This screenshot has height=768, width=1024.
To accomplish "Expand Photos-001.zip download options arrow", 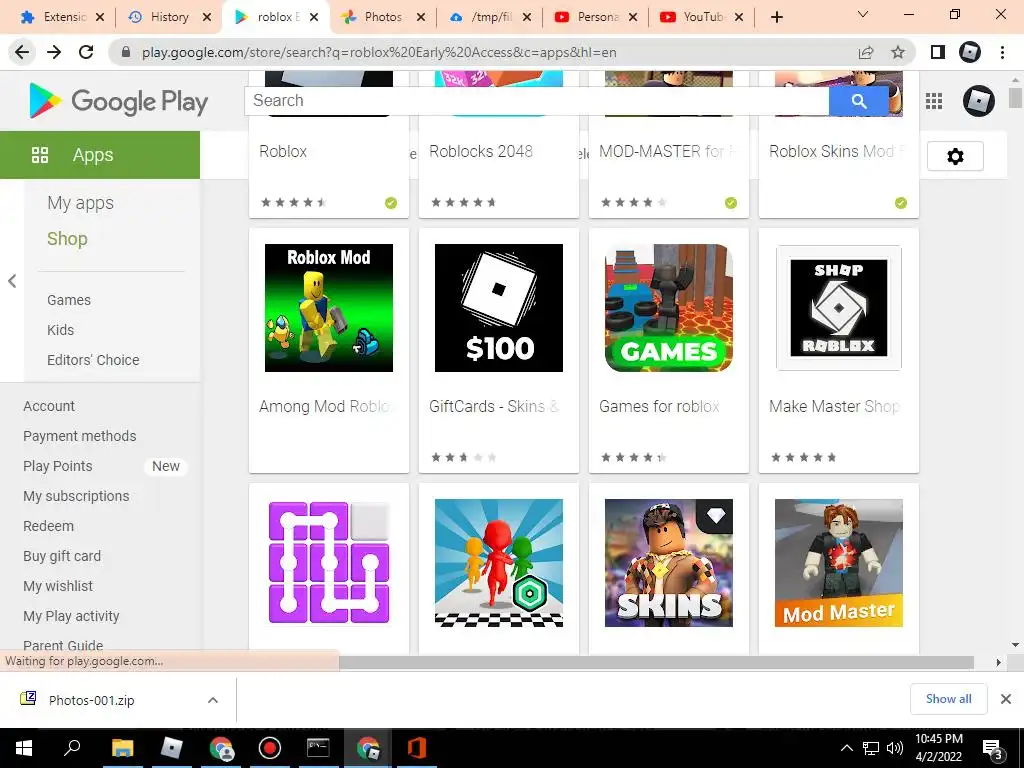I will pyautogui.click(x=213, y=700).
